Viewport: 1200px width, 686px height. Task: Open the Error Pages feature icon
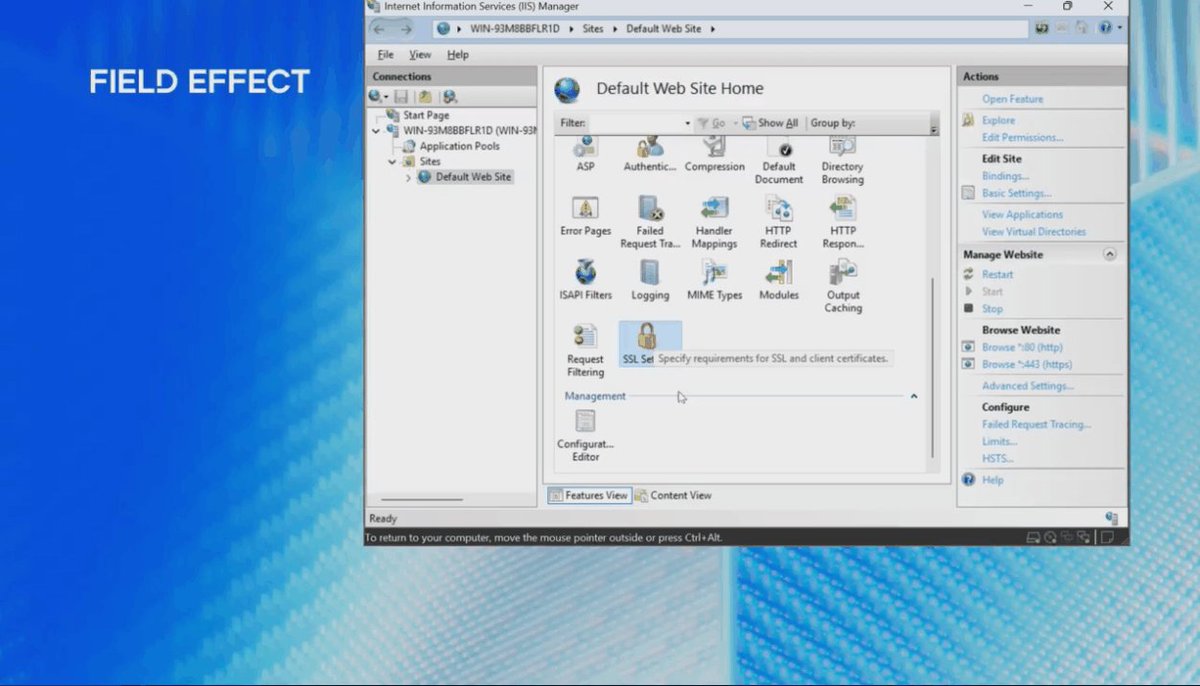[585, 208]
